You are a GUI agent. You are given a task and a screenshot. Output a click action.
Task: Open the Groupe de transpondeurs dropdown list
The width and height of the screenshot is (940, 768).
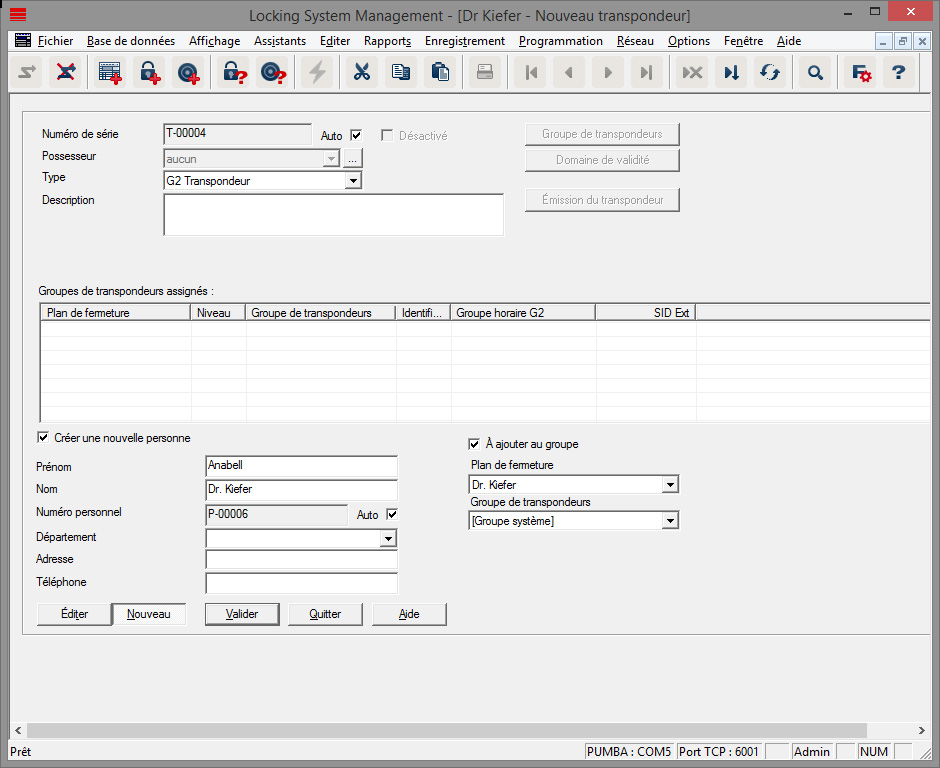pyautogui.click(x=670, y=521)
